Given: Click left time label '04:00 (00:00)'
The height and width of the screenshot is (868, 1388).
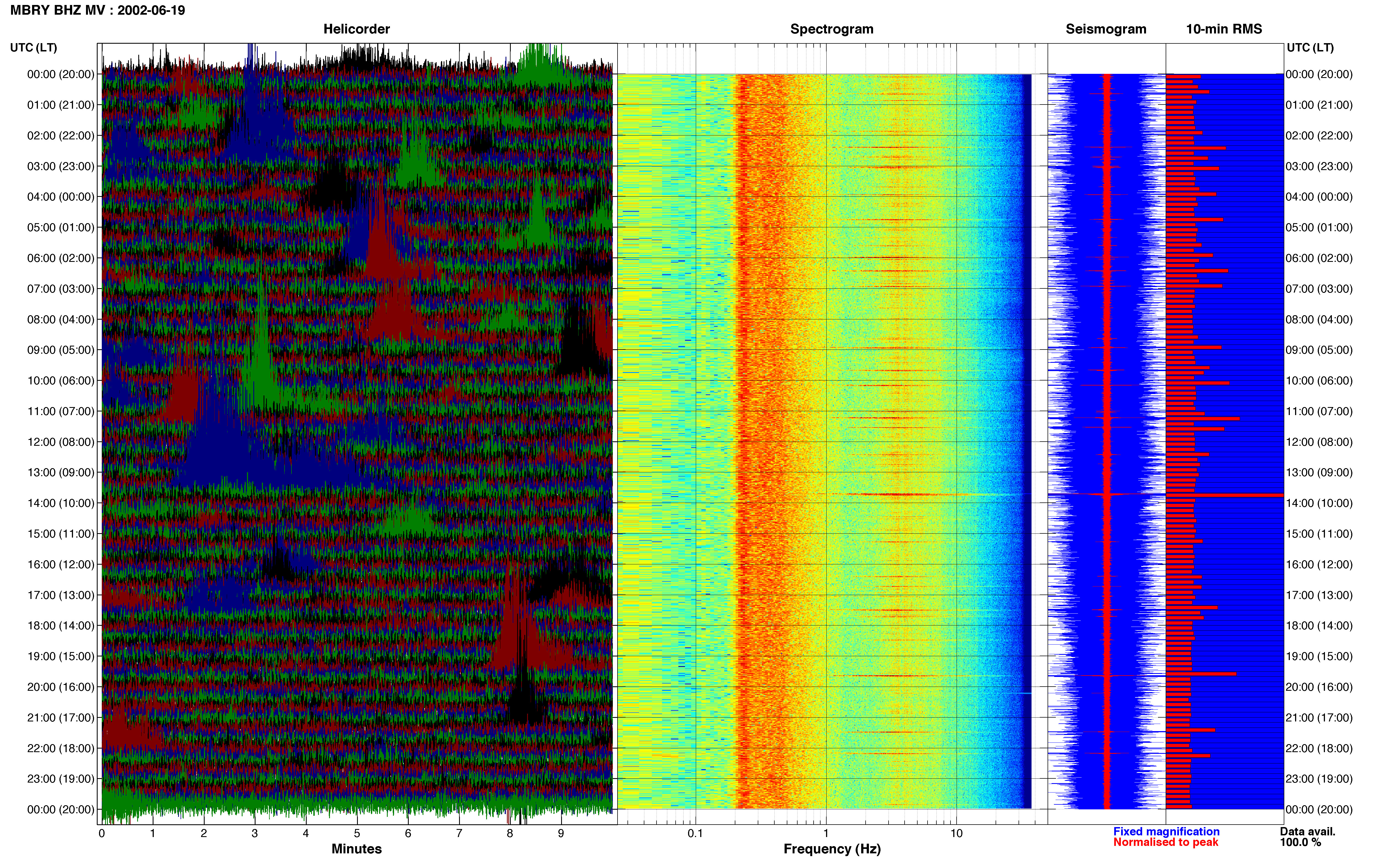Looking at the screenshot, I should tap(61, 197).
